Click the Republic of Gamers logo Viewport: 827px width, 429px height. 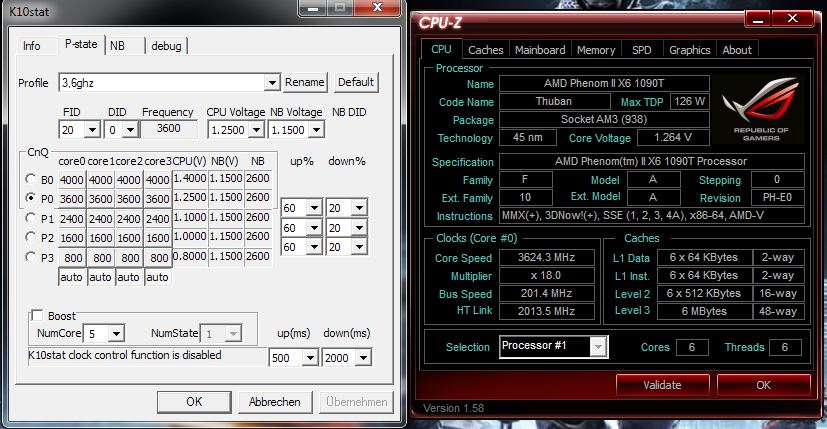pos(761,109)
